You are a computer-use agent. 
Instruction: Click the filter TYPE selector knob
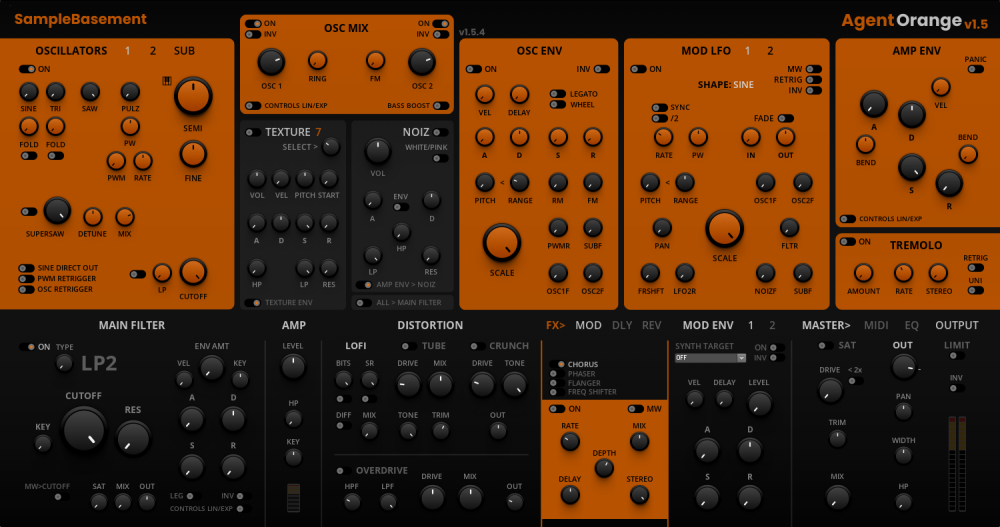64,364
